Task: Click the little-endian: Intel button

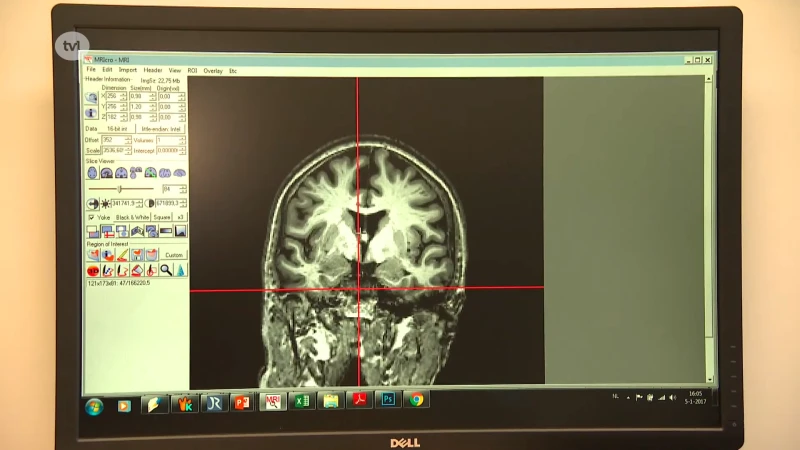Action: (161, 129)
